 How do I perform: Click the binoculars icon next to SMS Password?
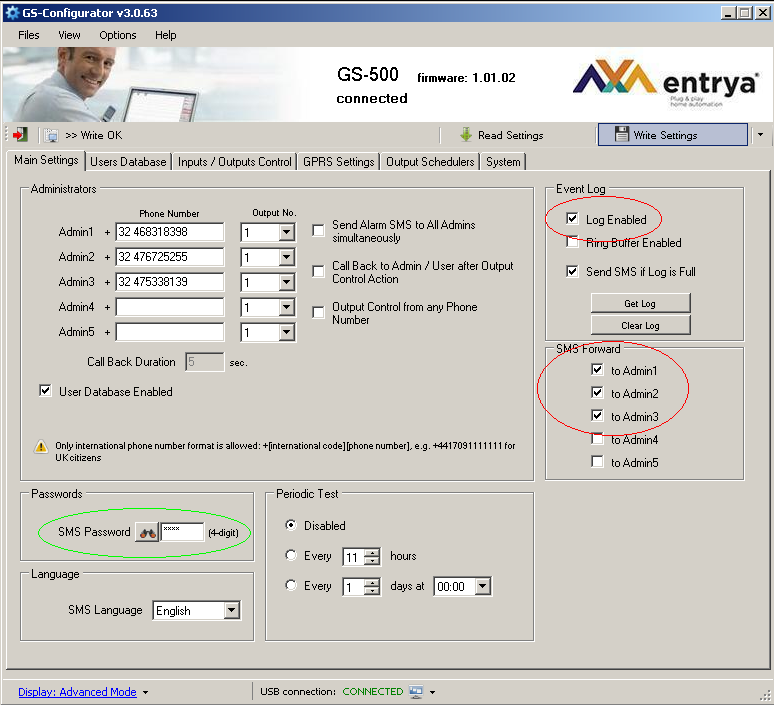coord(147,532)
